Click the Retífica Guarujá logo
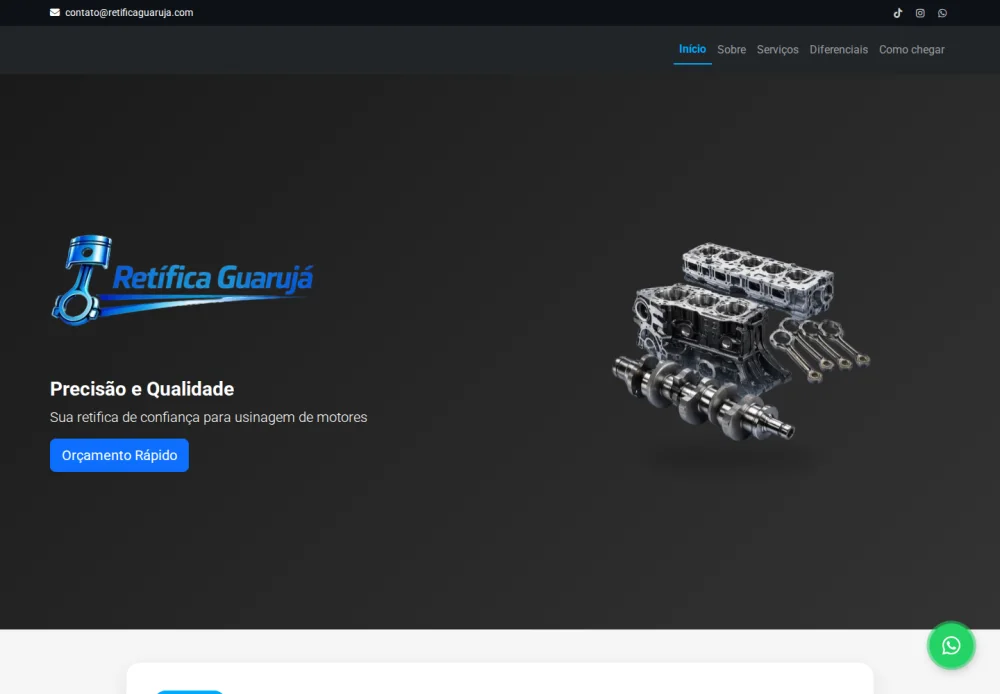This screenshot has width=1000, height=694. click(182, 279)
